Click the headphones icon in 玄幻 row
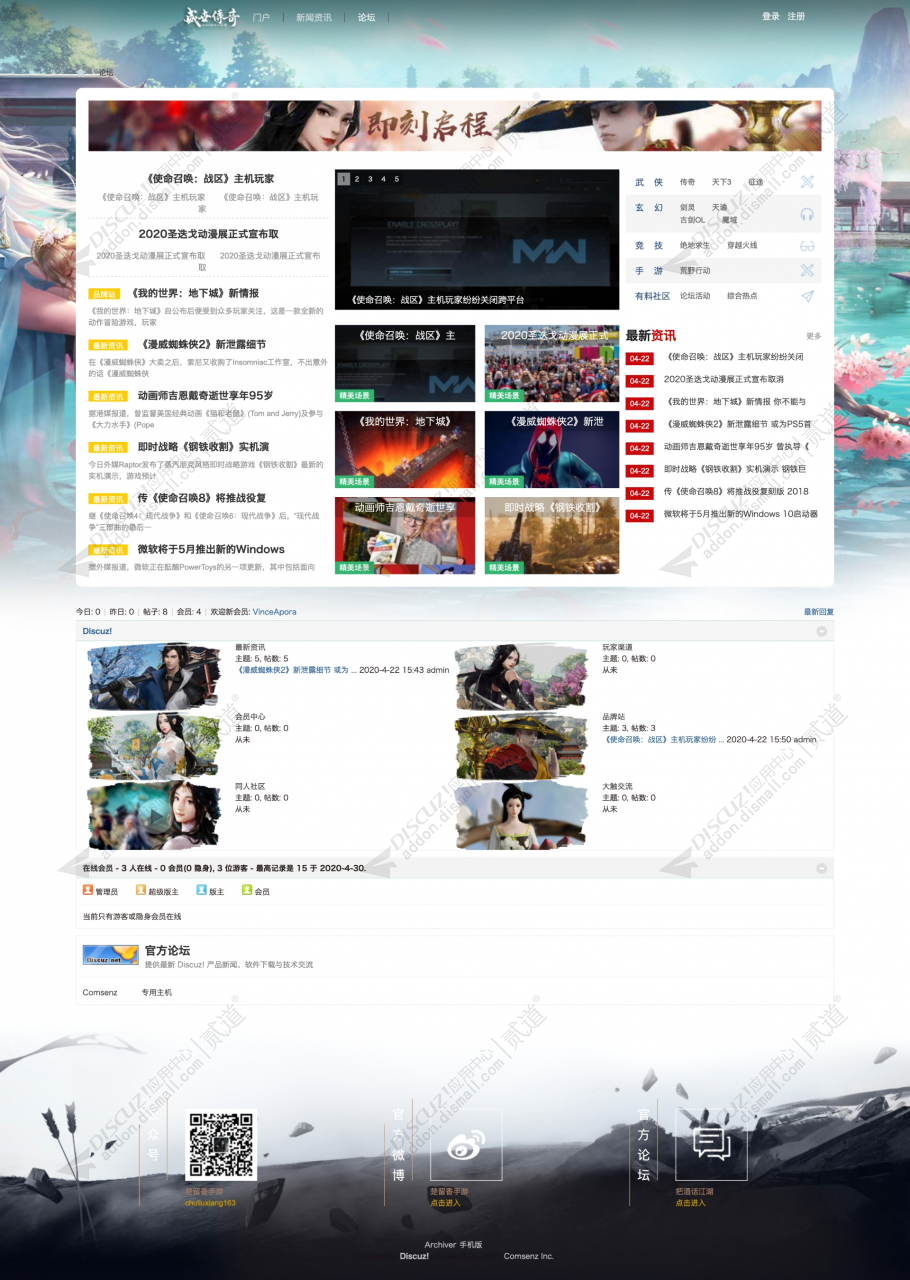 [807, 214]
